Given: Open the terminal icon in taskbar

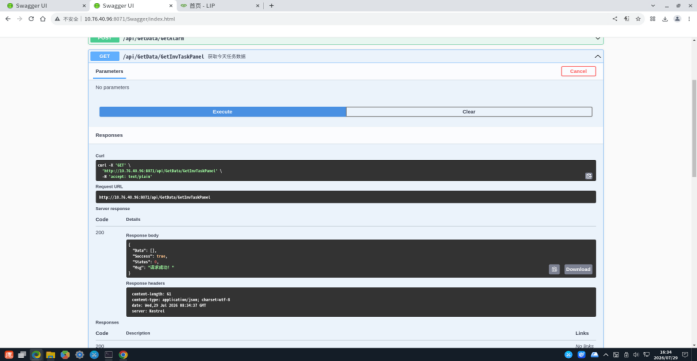Looking at the screenshot, I should point(108,354).
